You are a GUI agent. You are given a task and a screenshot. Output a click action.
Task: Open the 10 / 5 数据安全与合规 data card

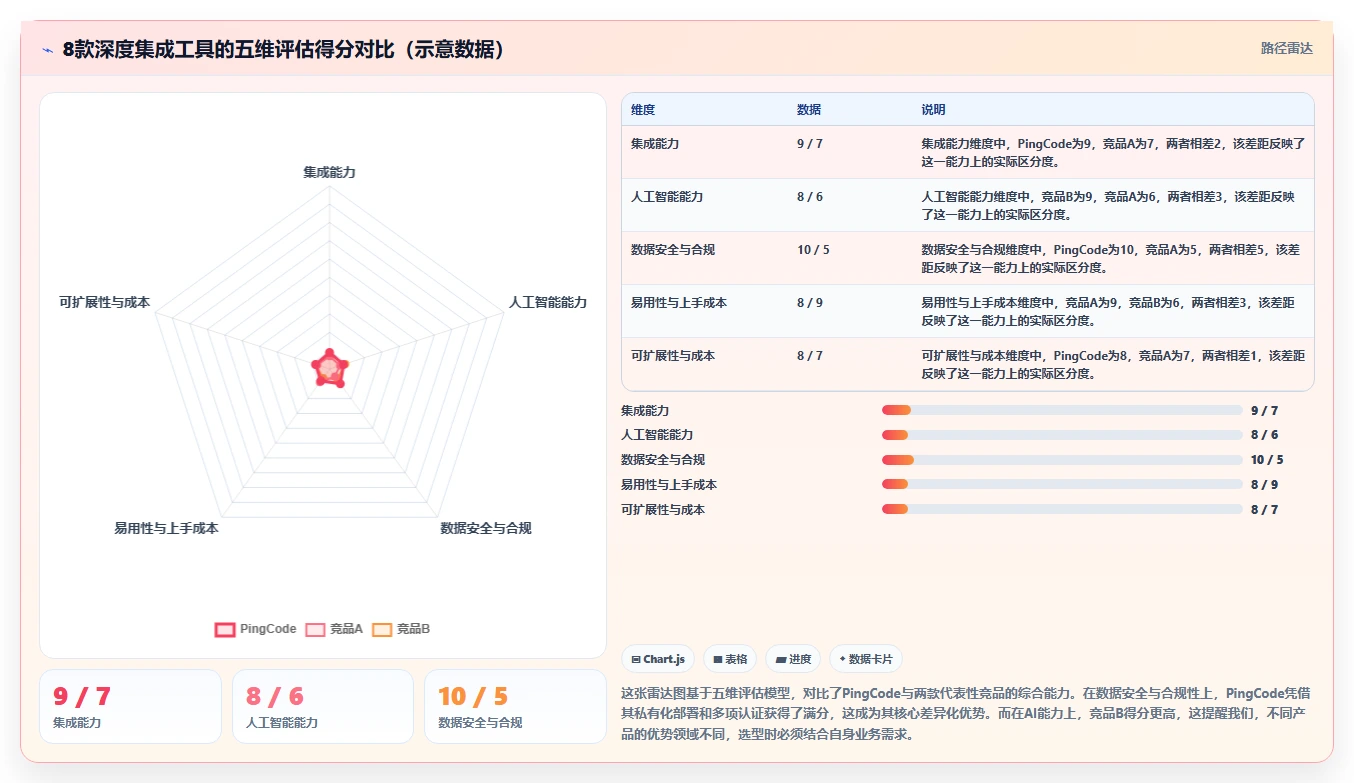(515, 706)
